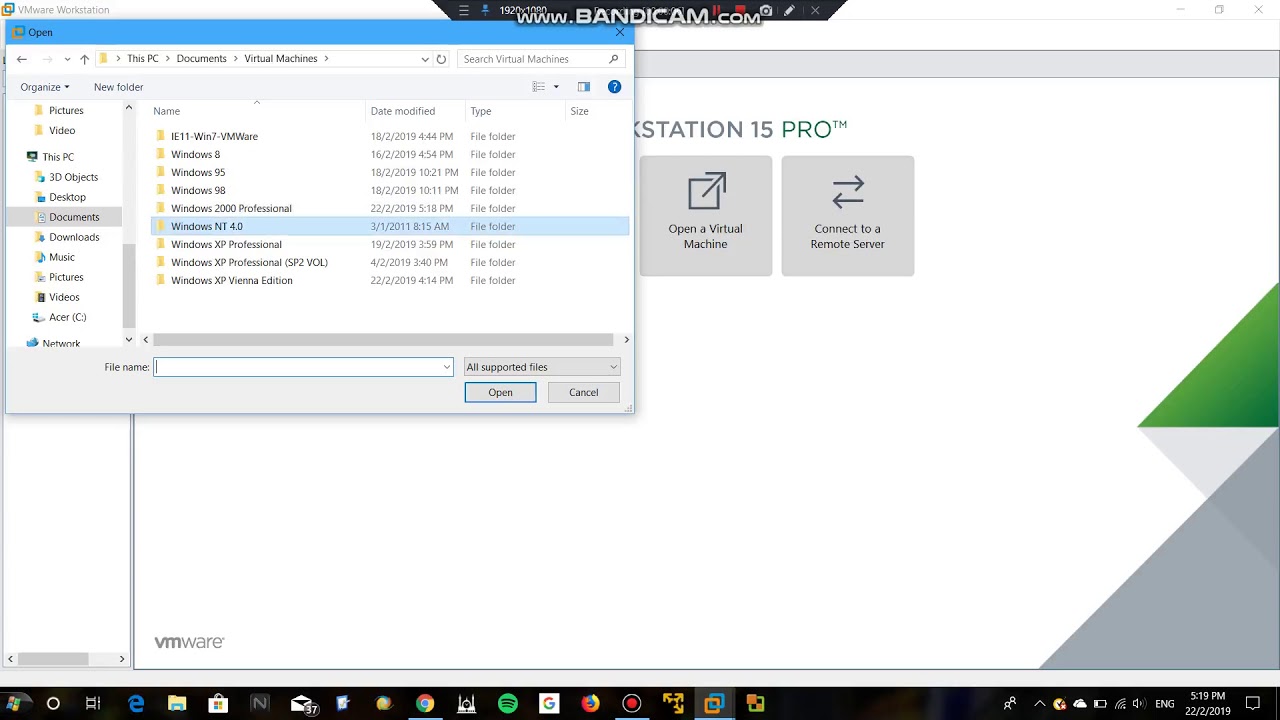Go to Documents in the address path
The image size is (1280, 720).
[x=202, y=59]
